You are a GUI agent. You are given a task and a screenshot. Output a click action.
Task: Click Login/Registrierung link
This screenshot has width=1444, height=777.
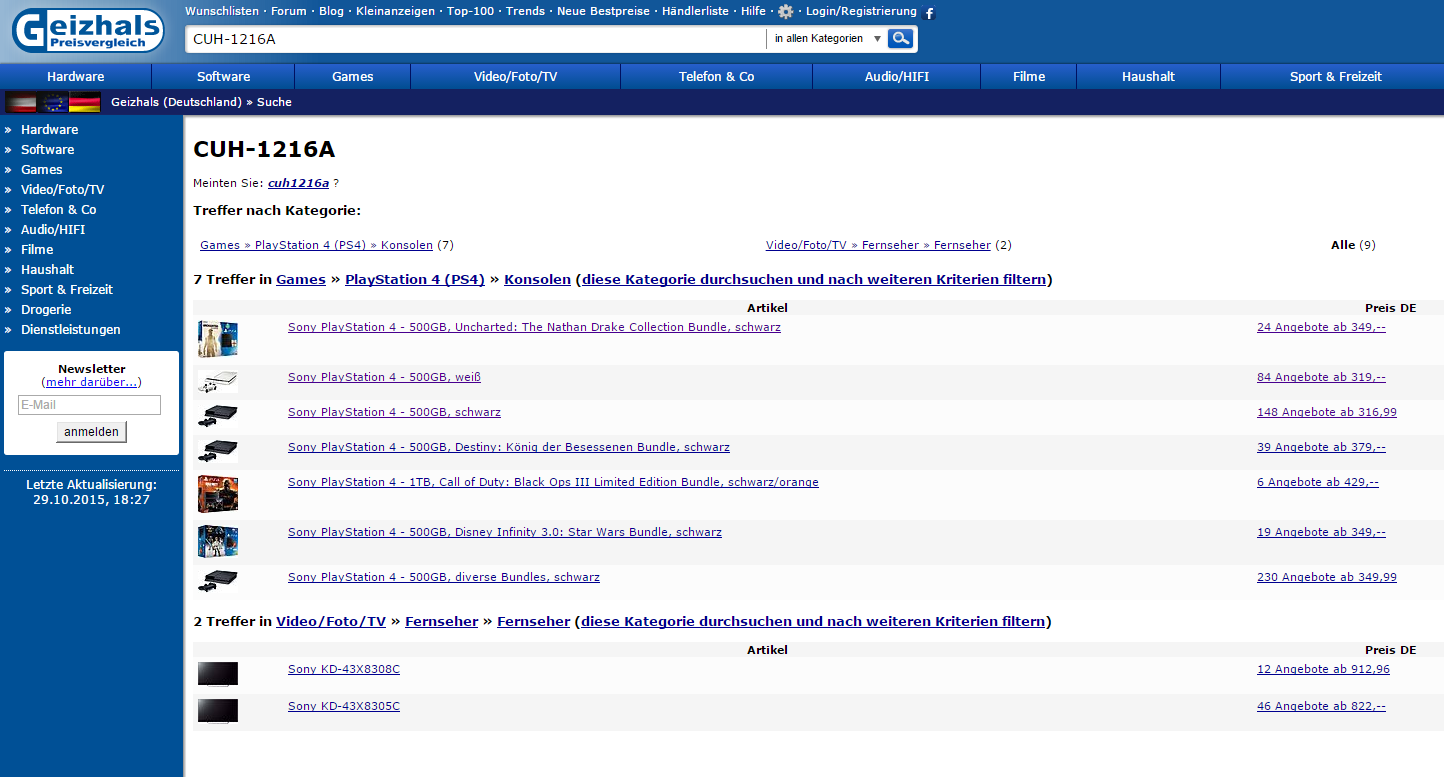click(861, 11)
